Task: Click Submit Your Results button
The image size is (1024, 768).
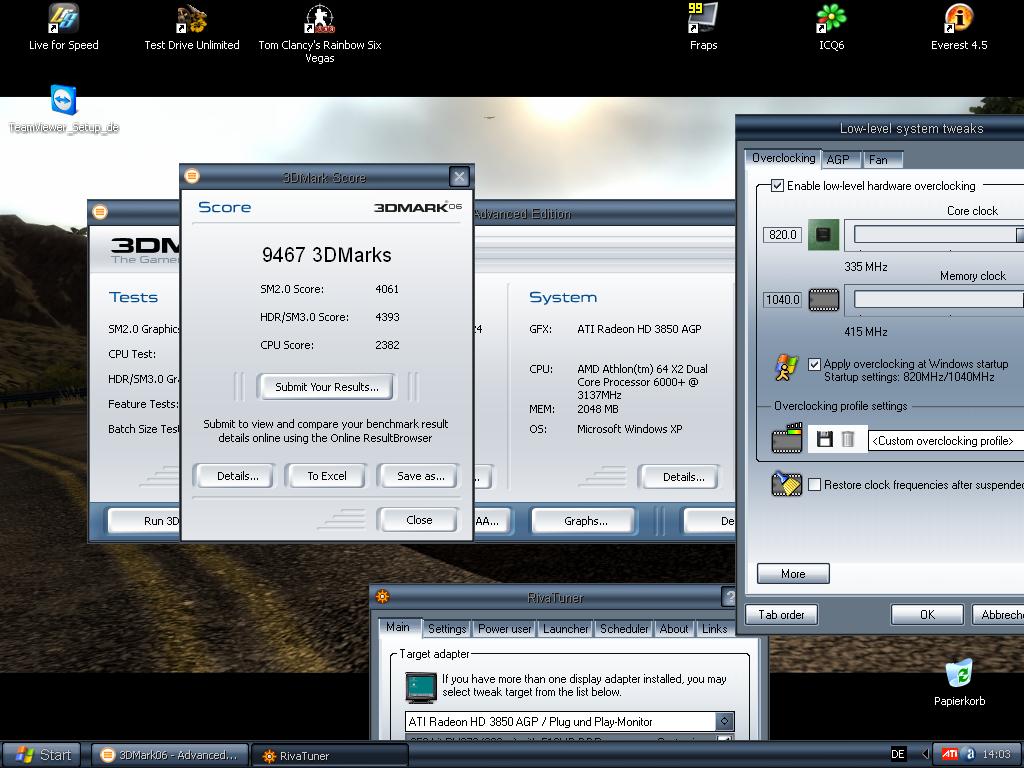Action: (327, 387)
